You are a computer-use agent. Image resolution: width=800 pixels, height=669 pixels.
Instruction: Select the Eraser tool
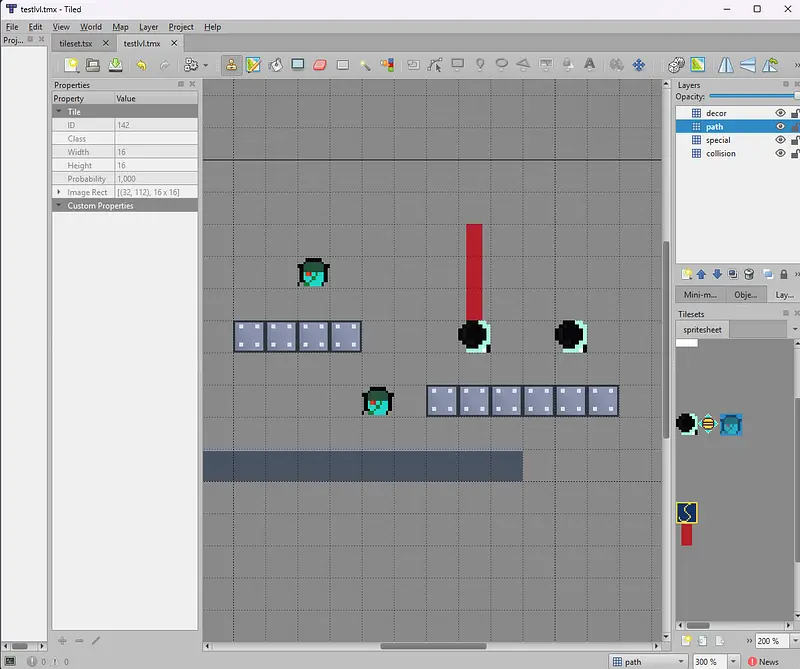[x=320, y=65]
